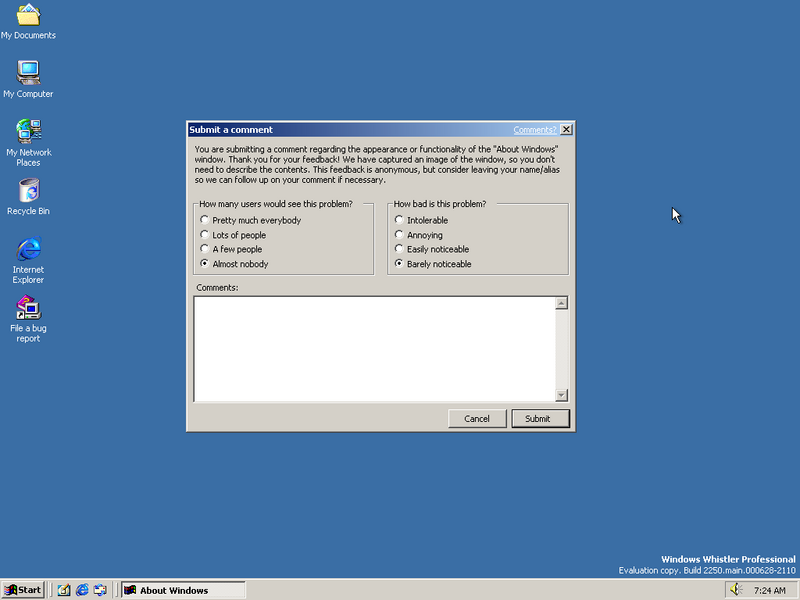The width and height of the screenshot is (800, 600).
Task: Select the File a bug report icon
Action: 28,319
